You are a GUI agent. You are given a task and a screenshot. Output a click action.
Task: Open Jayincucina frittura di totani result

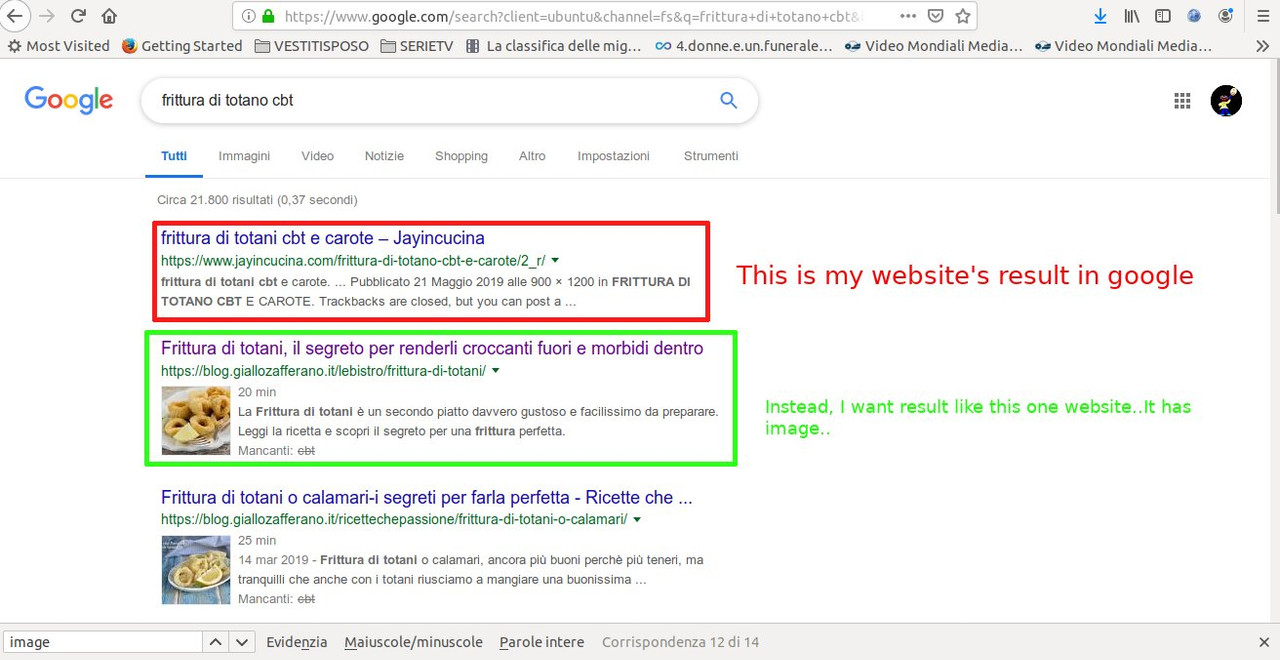(x=322, y=238)
